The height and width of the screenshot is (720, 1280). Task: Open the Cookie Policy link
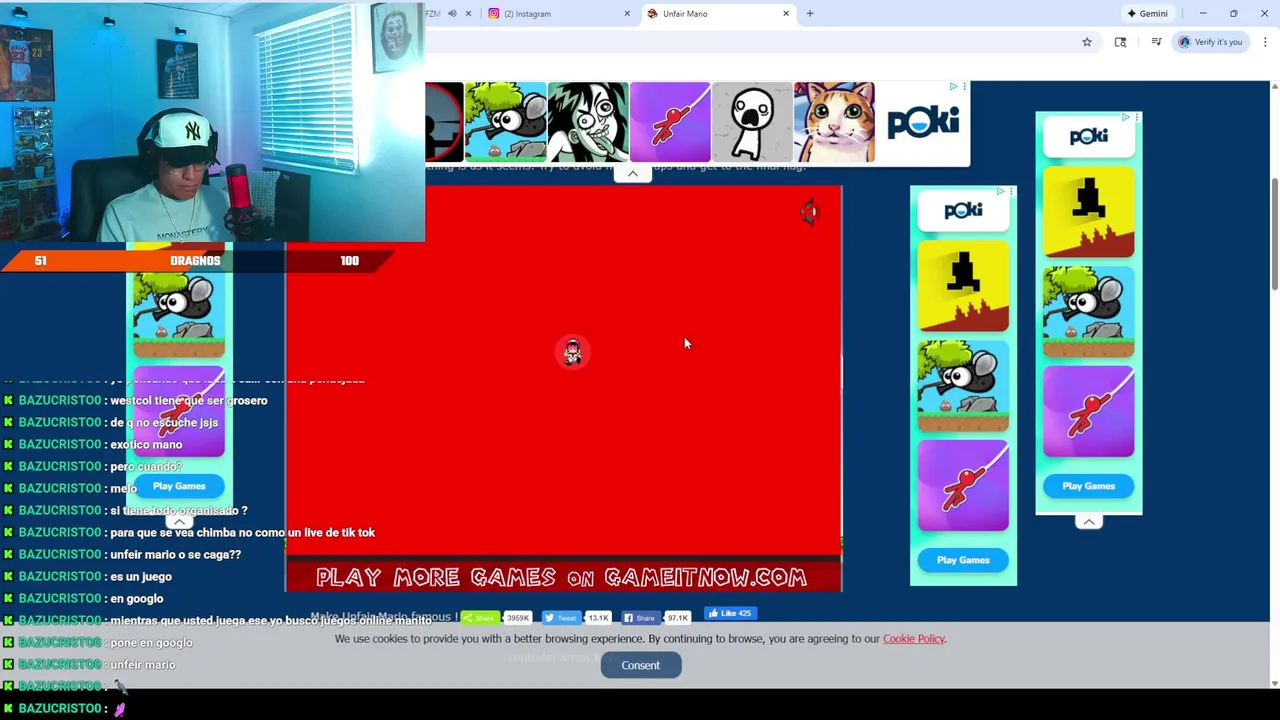tap(913, 639)
